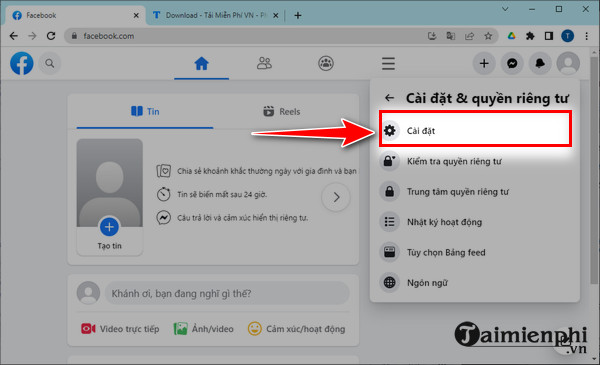Click 'Câu trả lời và cảm xúc hiển thị riêng tư.' text

pos(242,218)
